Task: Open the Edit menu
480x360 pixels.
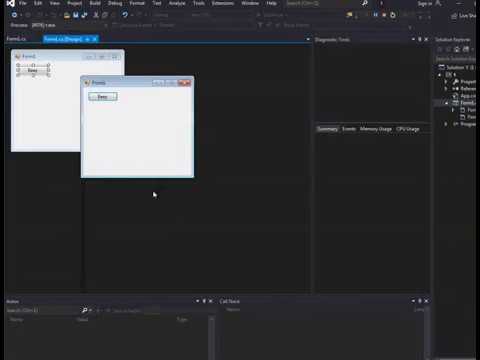Action: click(38, 3)
